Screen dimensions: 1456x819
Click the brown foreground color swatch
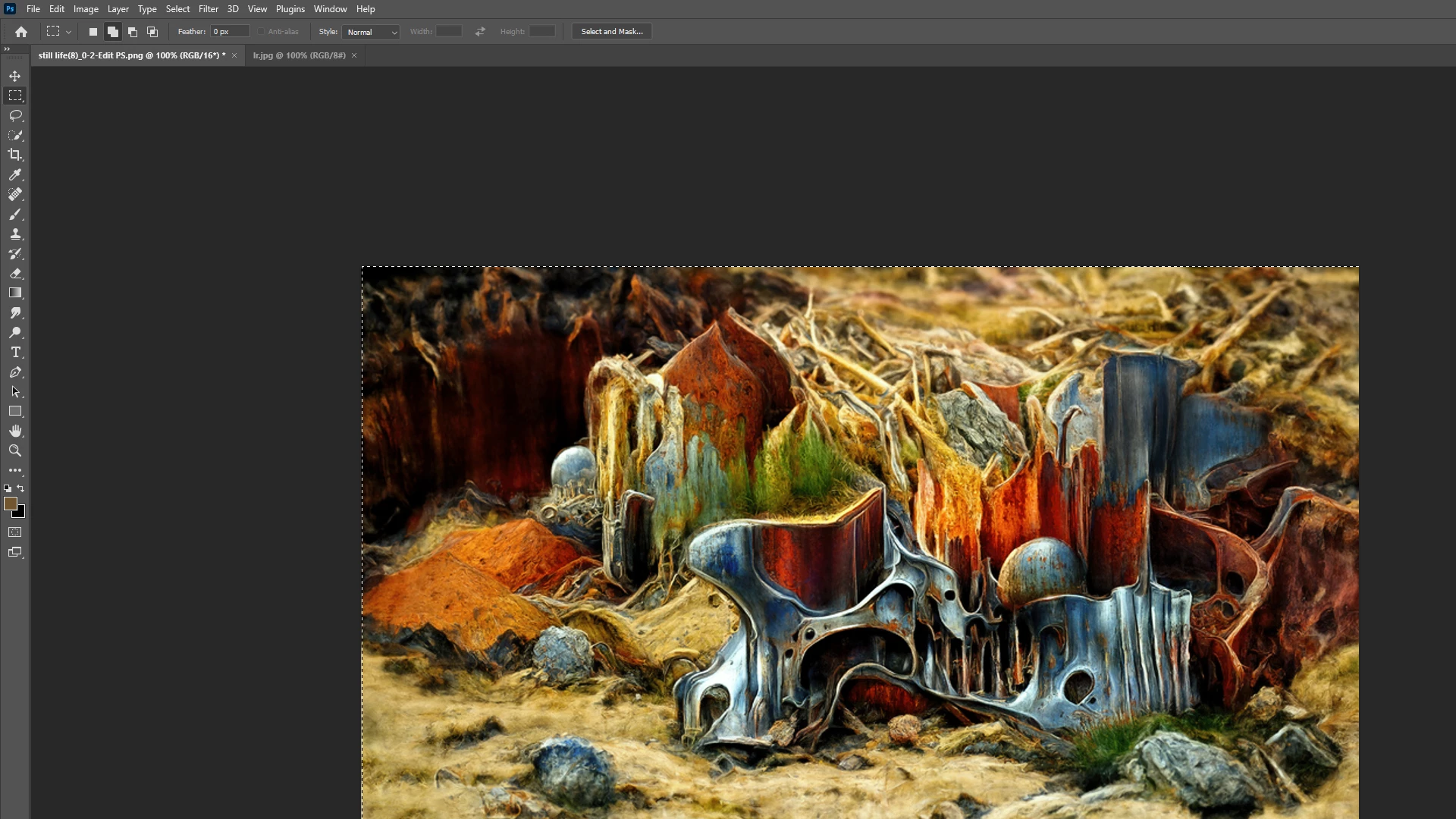click(10, 504)
